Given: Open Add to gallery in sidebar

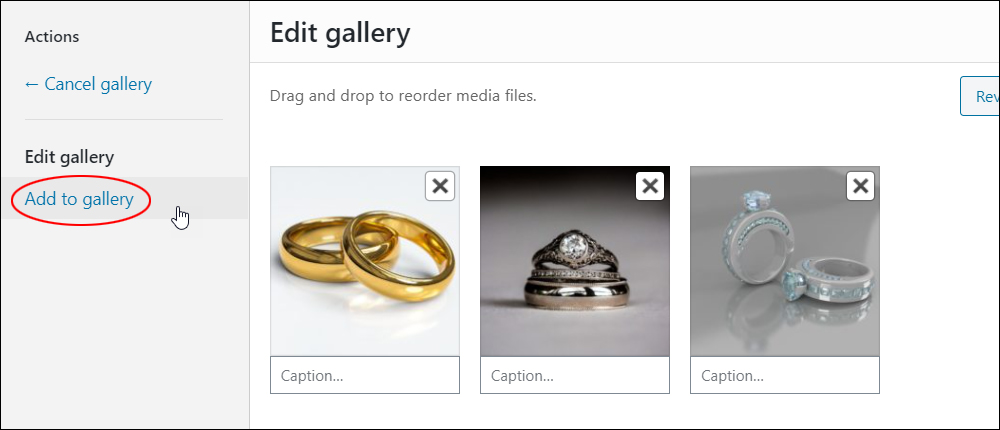Looking at the screenshot, I should [x=79, y=199].
